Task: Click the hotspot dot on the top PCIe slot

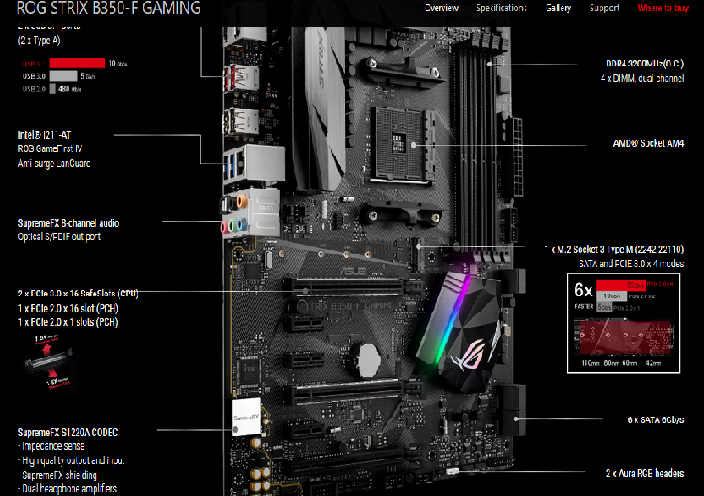Action: (x=305, y=291)
